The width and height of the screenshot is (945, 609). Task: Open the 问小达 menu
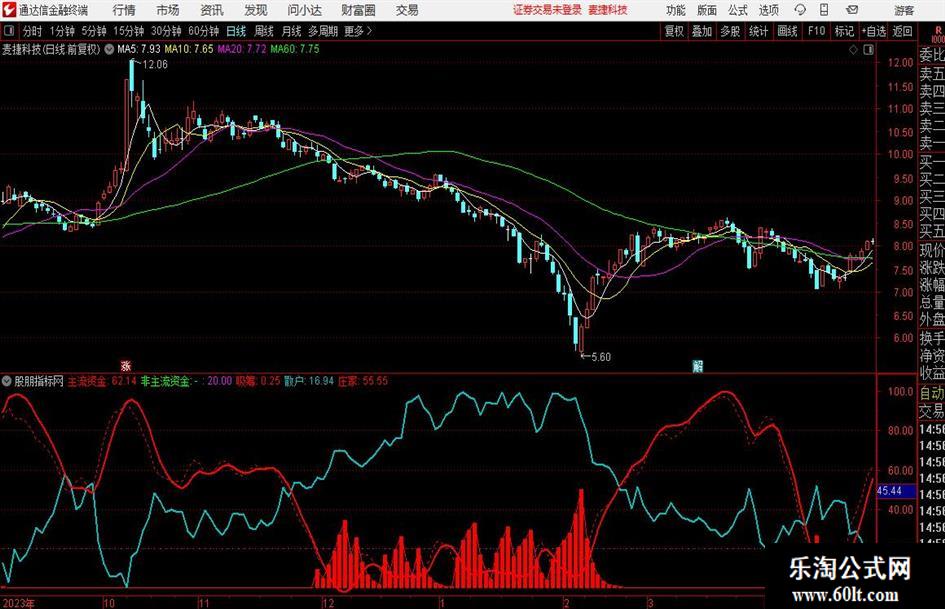click(305, 10)
